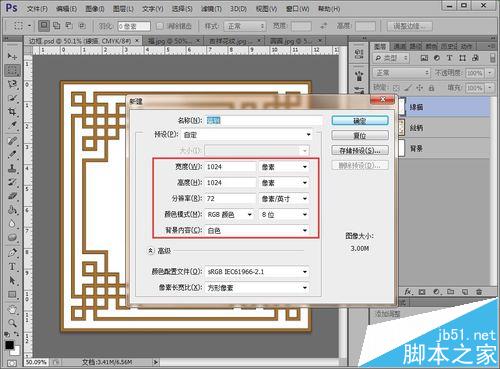Toggle lock all padlock in layers panel
500x369 pixels.
point(431,88)
